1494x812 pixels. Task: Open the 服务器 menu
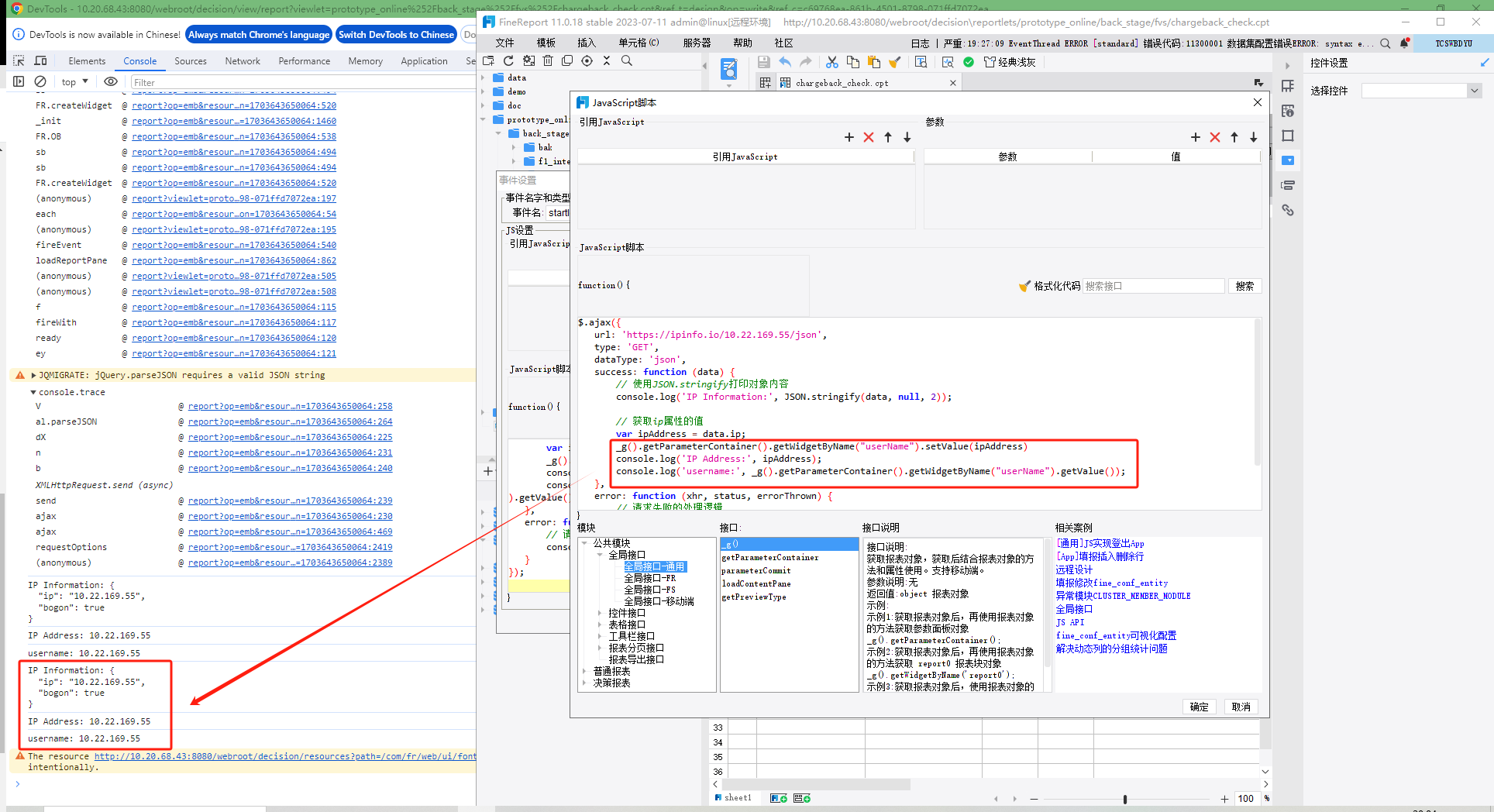click(x=696, y=43)
